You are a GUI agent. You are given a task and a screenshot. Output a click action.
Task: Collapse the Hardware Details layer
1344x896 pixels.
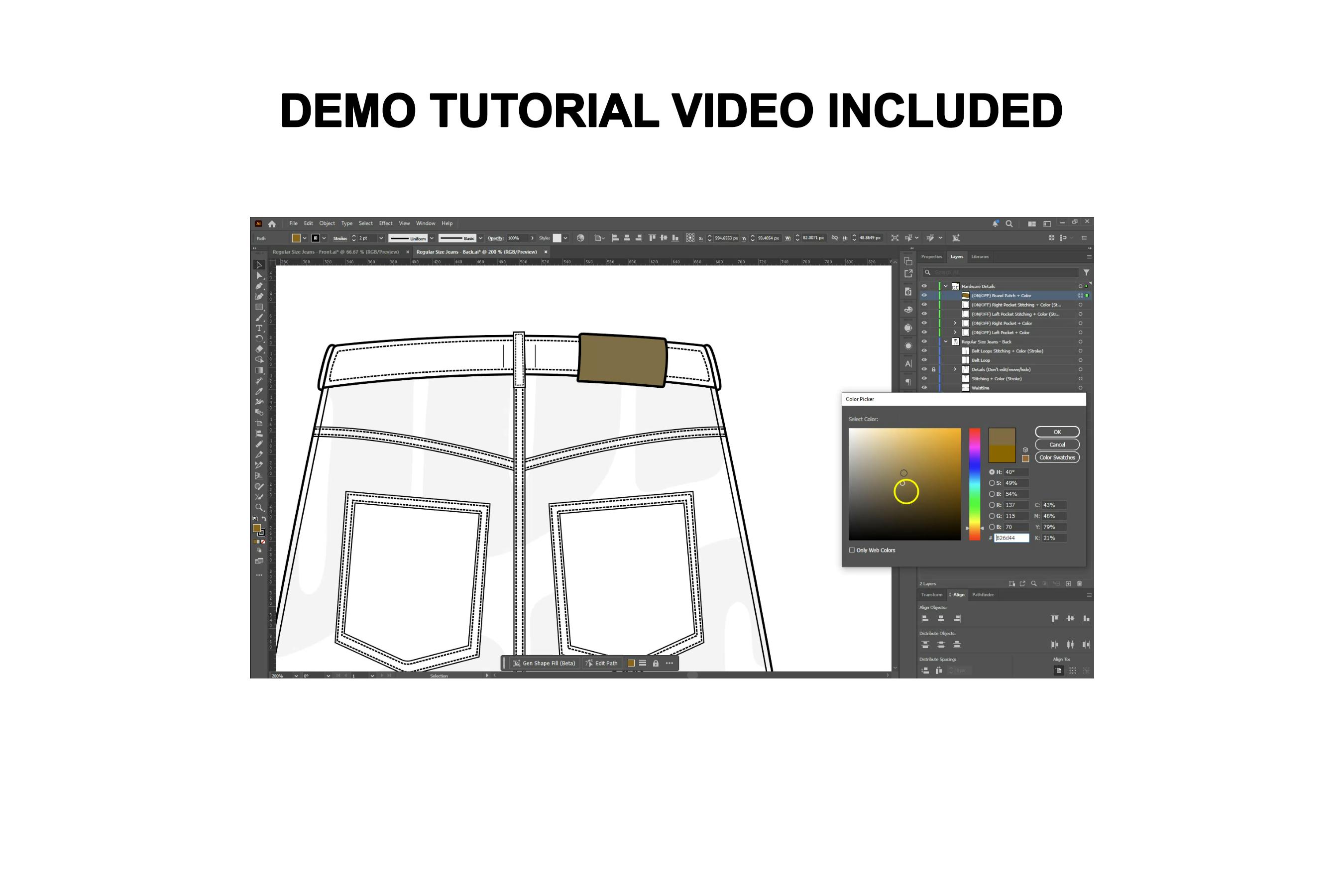coord(946,286)
